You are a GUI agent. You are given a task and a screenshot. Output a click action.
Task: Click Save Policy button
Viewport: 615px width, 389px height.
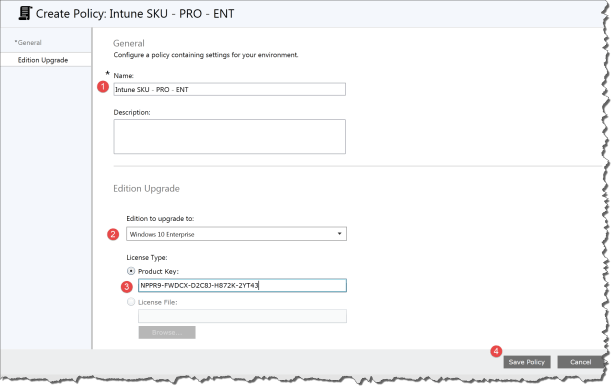(527, 362)
